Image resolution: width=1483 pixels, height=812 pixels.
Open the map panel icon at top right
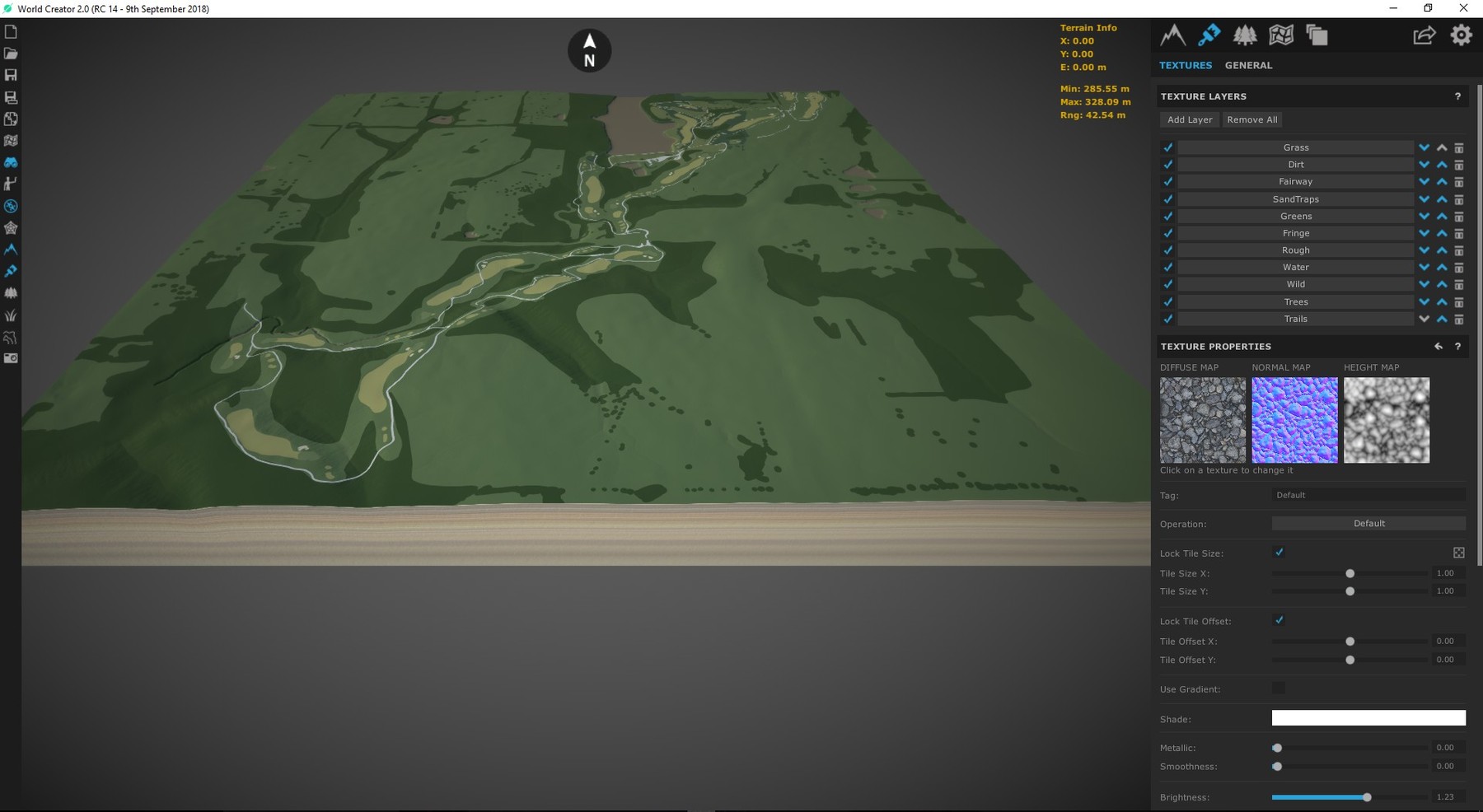pos(1280,35)
